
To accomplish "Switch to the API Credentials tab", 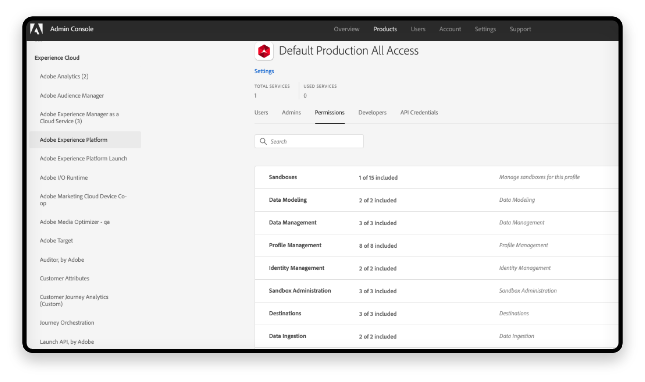I will click(419, 113).
